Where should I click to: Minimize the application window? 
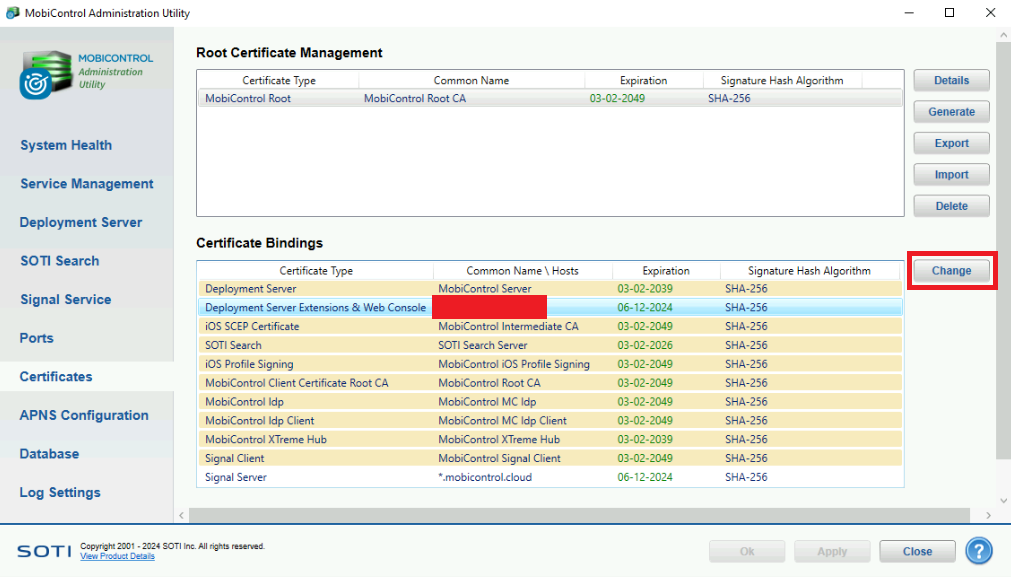[x=909, y=13]
